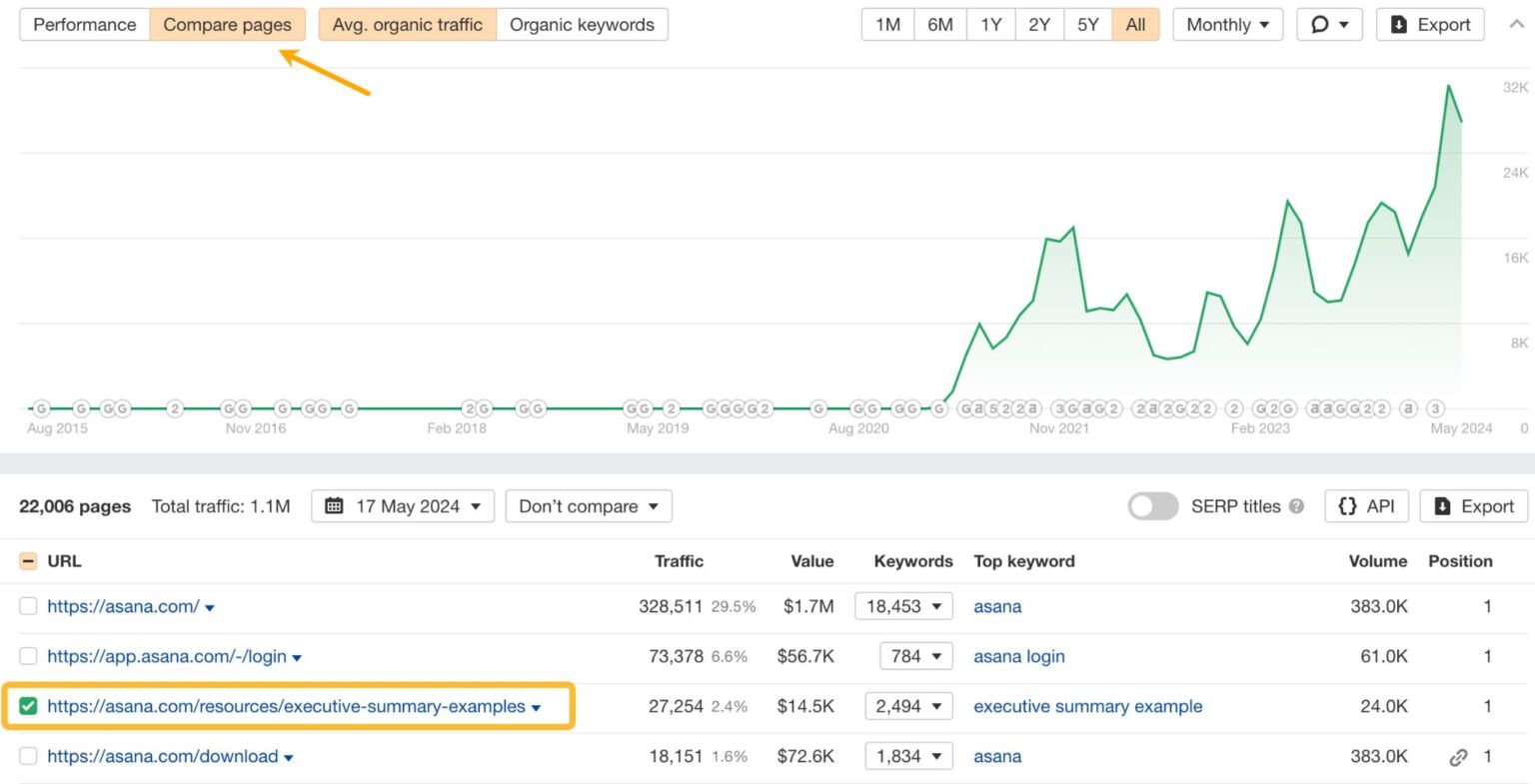Open the notes speech bubble icon
1535x784 pixels.
coord(1321,24)
